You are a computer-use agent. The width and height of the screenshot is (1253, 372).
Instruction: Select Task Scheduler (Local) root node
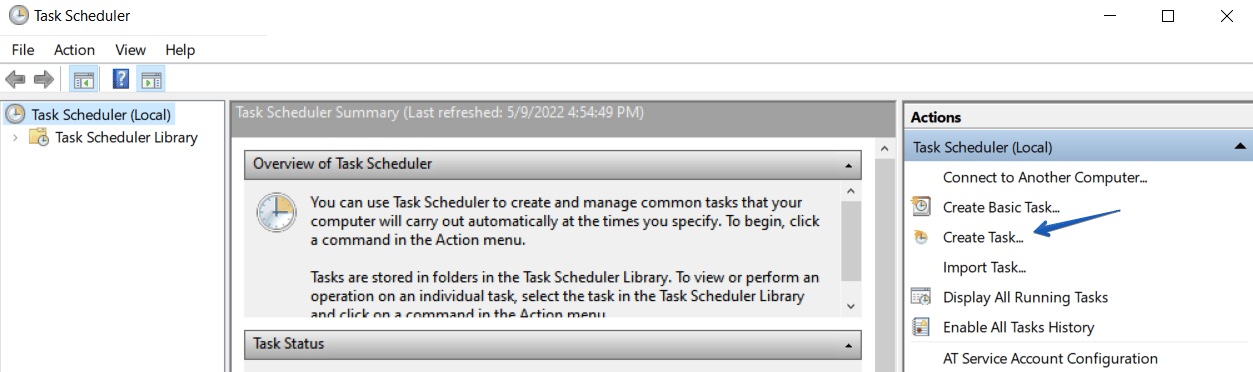(x=101, y=115)
